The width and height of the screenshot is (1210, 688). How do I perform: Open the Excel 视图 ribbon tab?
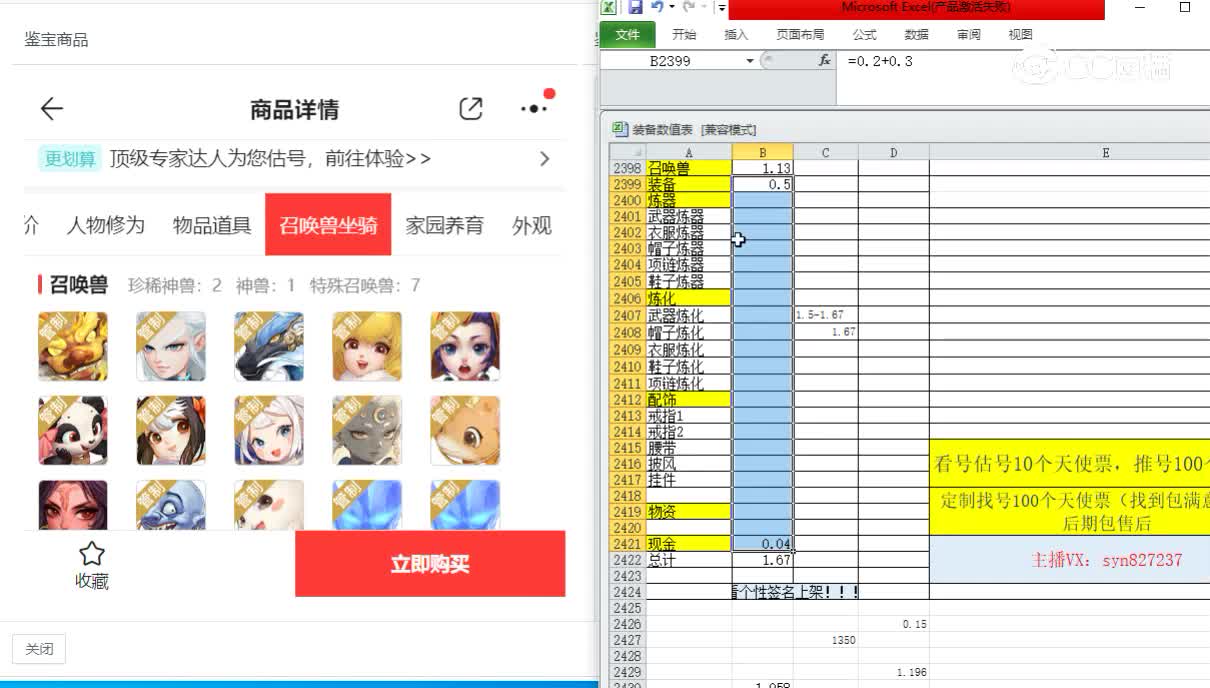tap(1021, 34)
